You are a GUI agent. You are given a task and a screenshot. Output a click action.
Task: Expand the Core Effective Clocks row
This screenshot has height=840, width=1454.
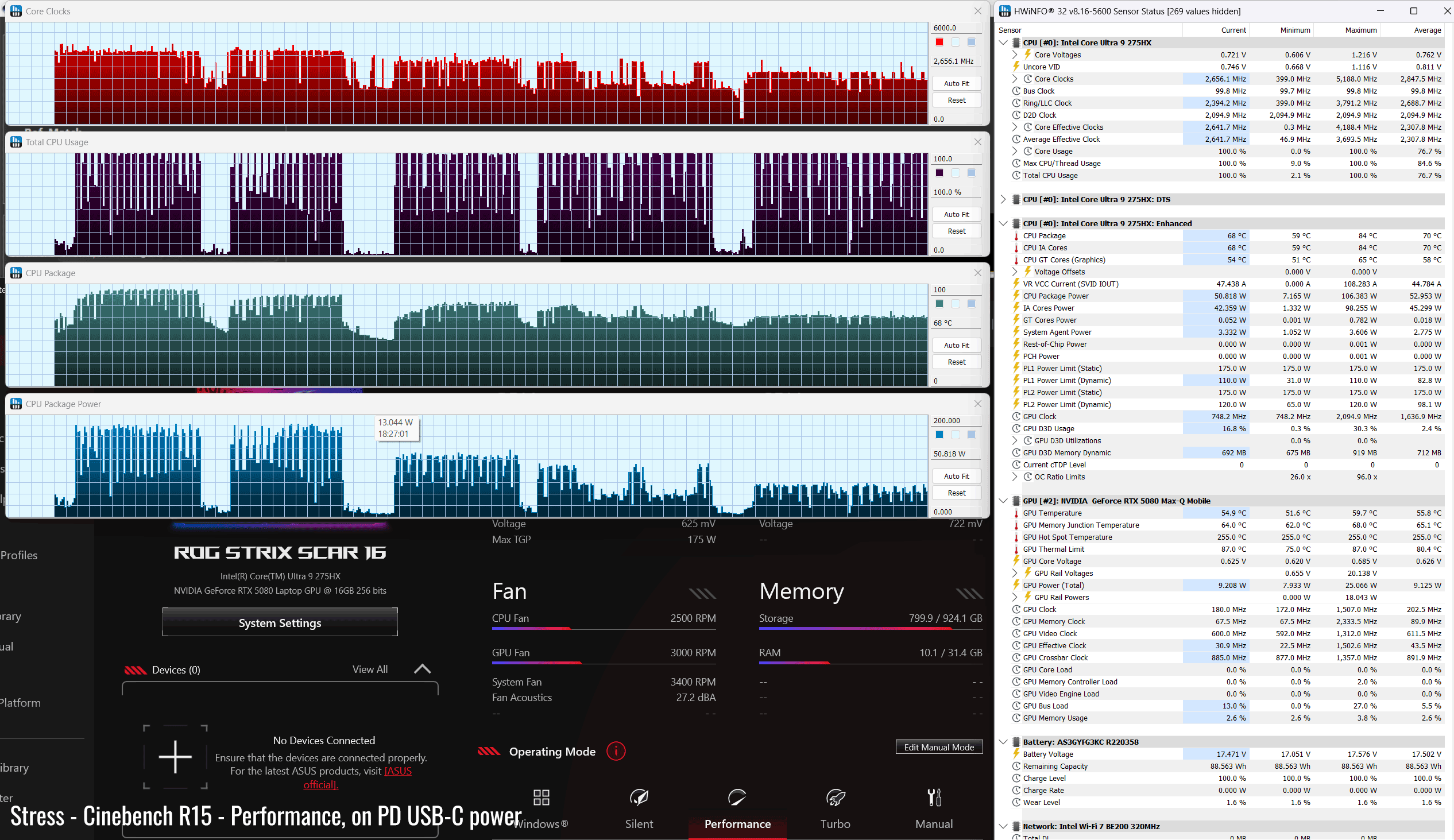click(1015, 127)
